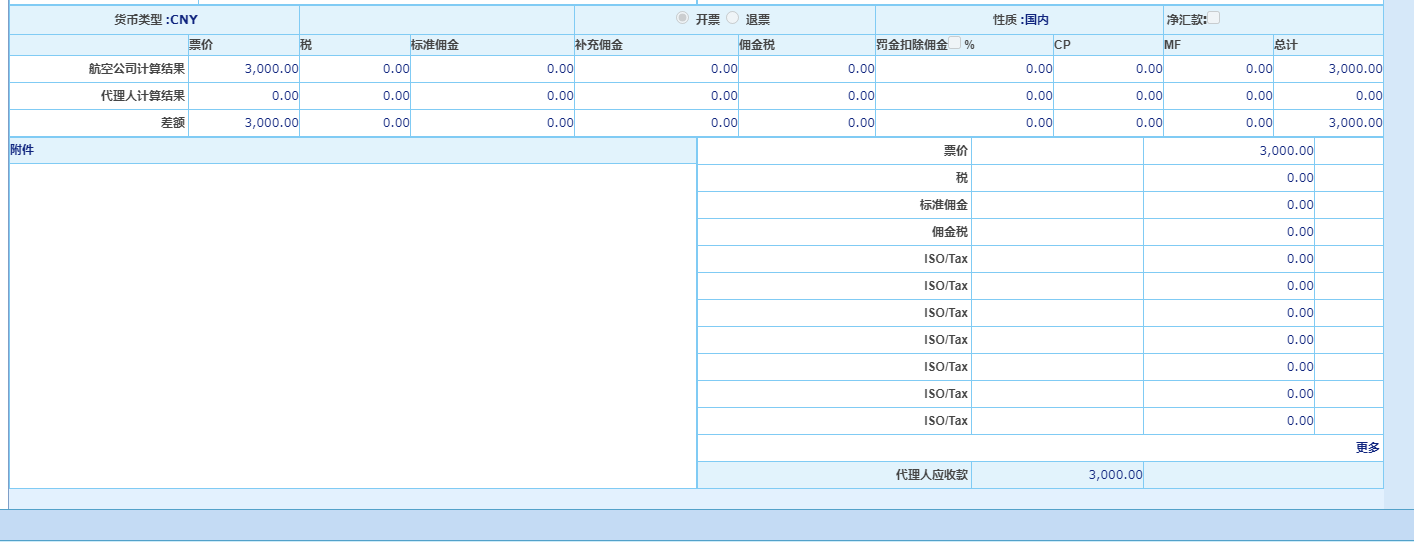Click 代理人计算结果 标准佣金 field
This screenshot has height=542, width=1414.
pos(492,96)
